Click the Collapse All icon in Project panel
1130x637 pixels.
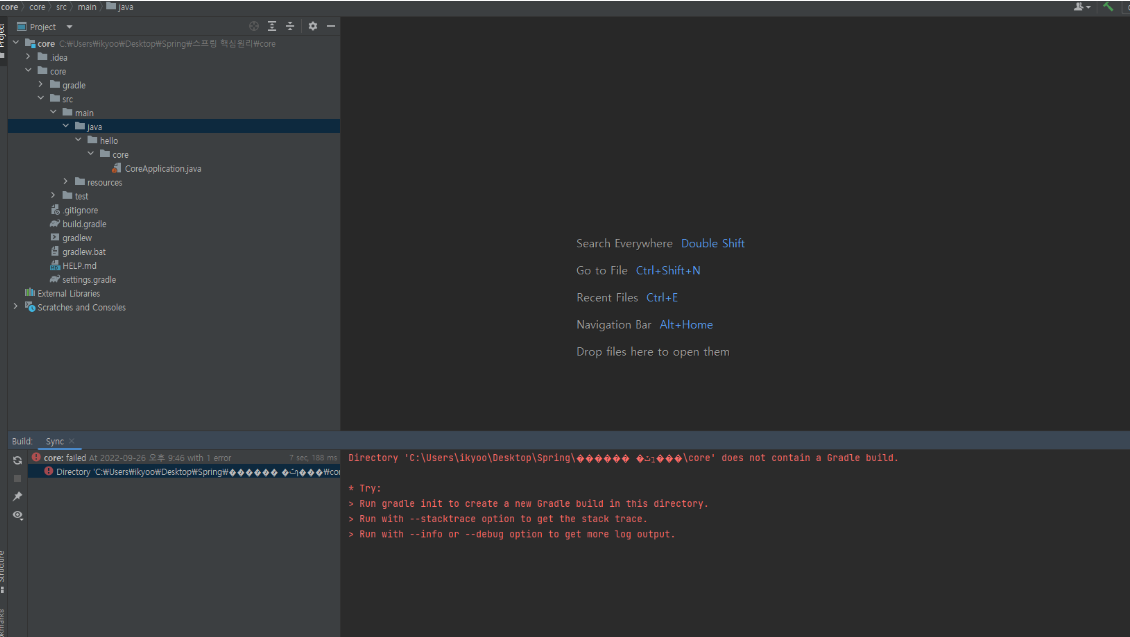290,26
